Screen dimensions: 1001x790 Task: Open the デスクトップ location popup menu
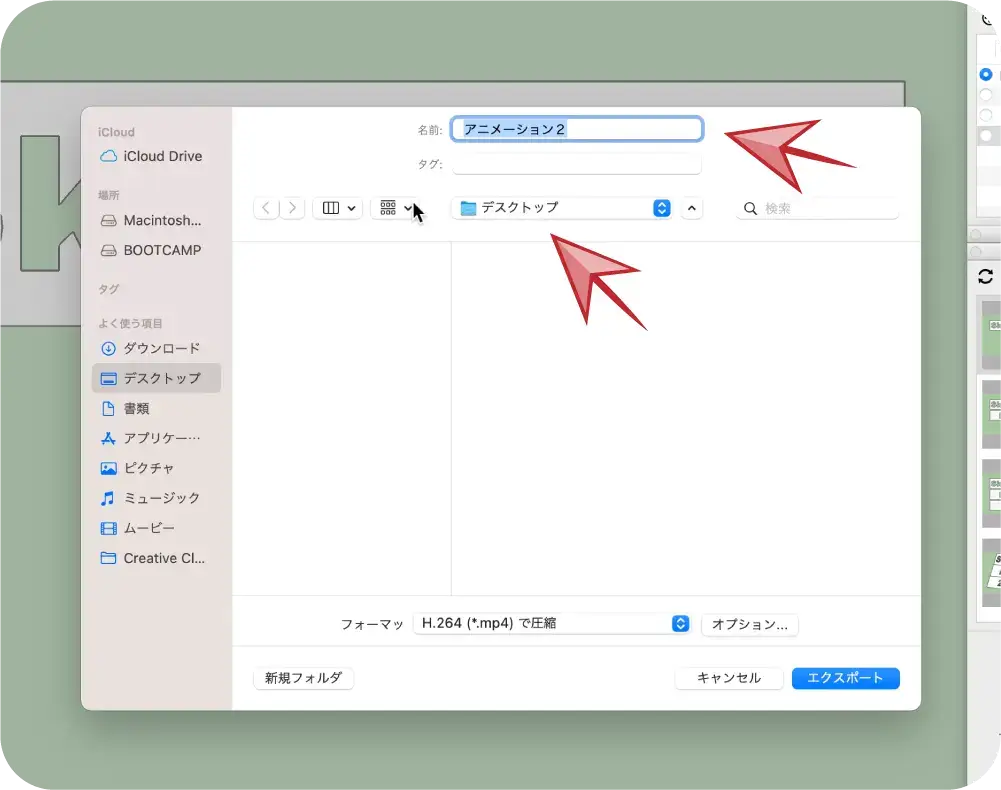pos(563,208)
